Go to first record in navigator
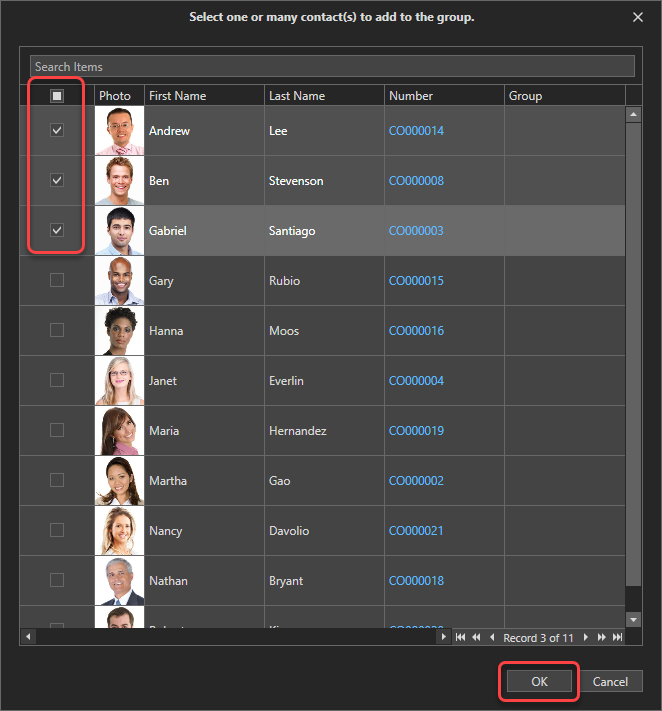This screenshot has width=662, height=711. (461, 637)
